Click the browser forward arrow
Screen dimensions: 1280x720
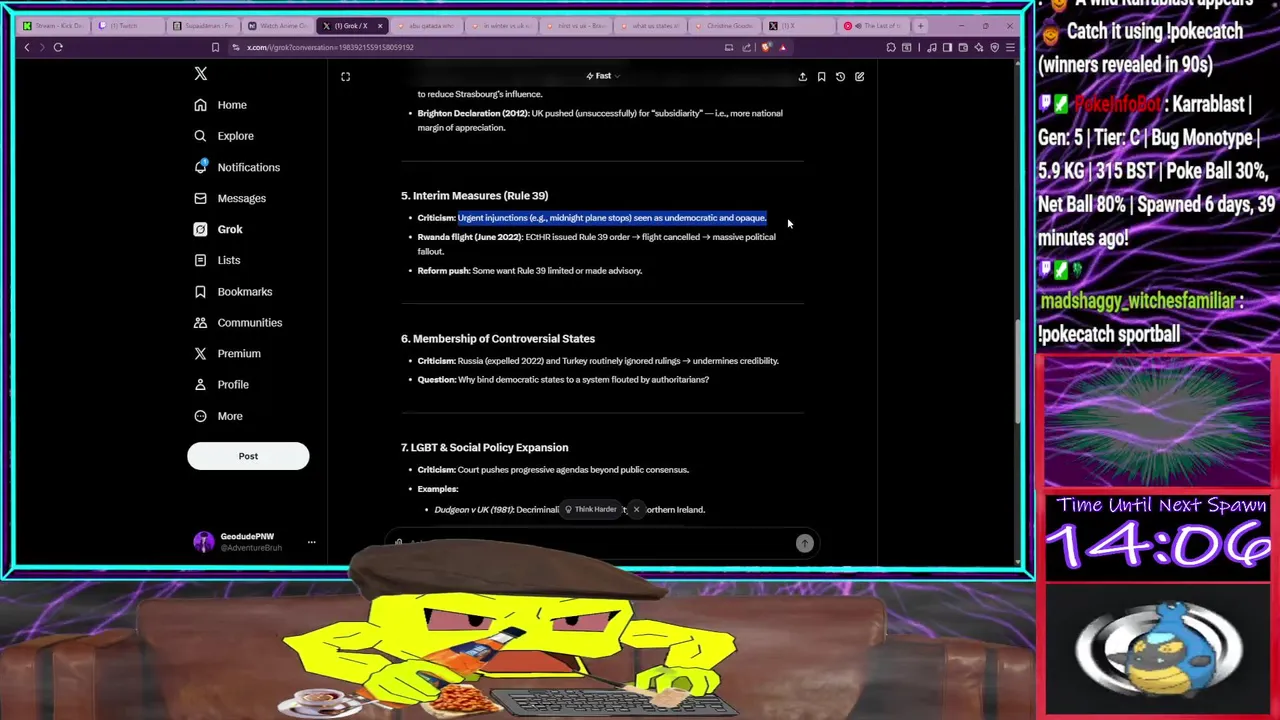42,47
